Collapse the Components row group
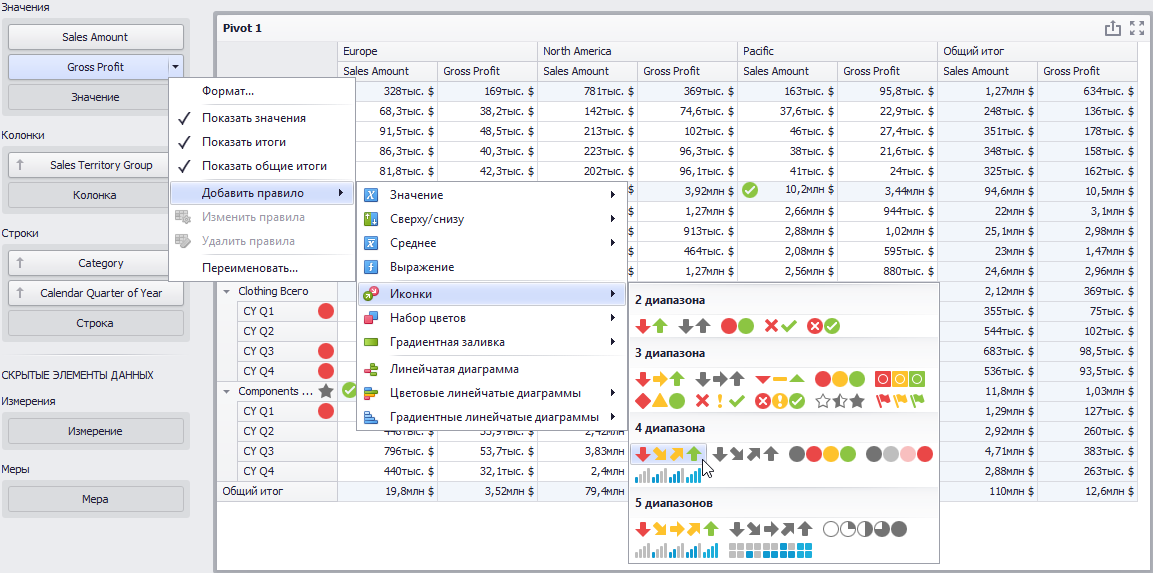 click(226, 391)
